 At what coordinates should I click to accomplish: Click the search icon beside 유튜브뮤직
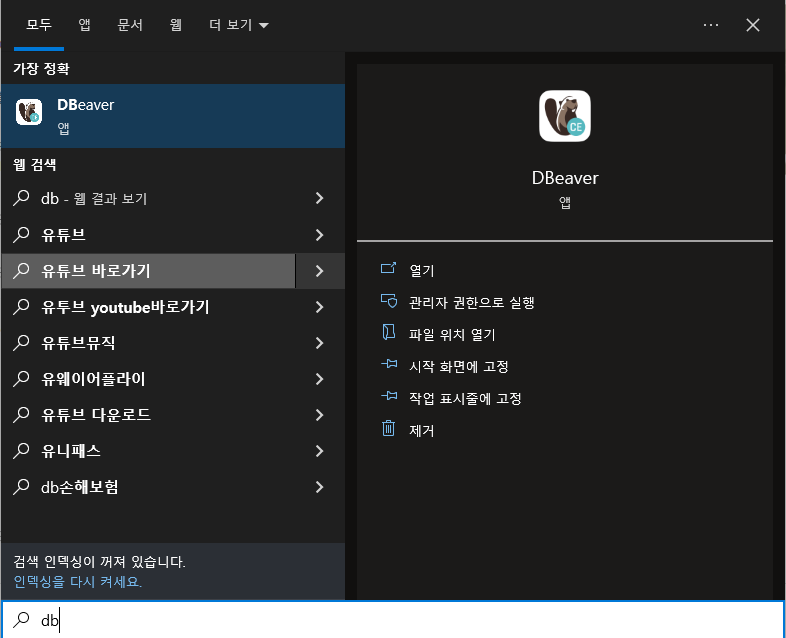click(21, 343)
